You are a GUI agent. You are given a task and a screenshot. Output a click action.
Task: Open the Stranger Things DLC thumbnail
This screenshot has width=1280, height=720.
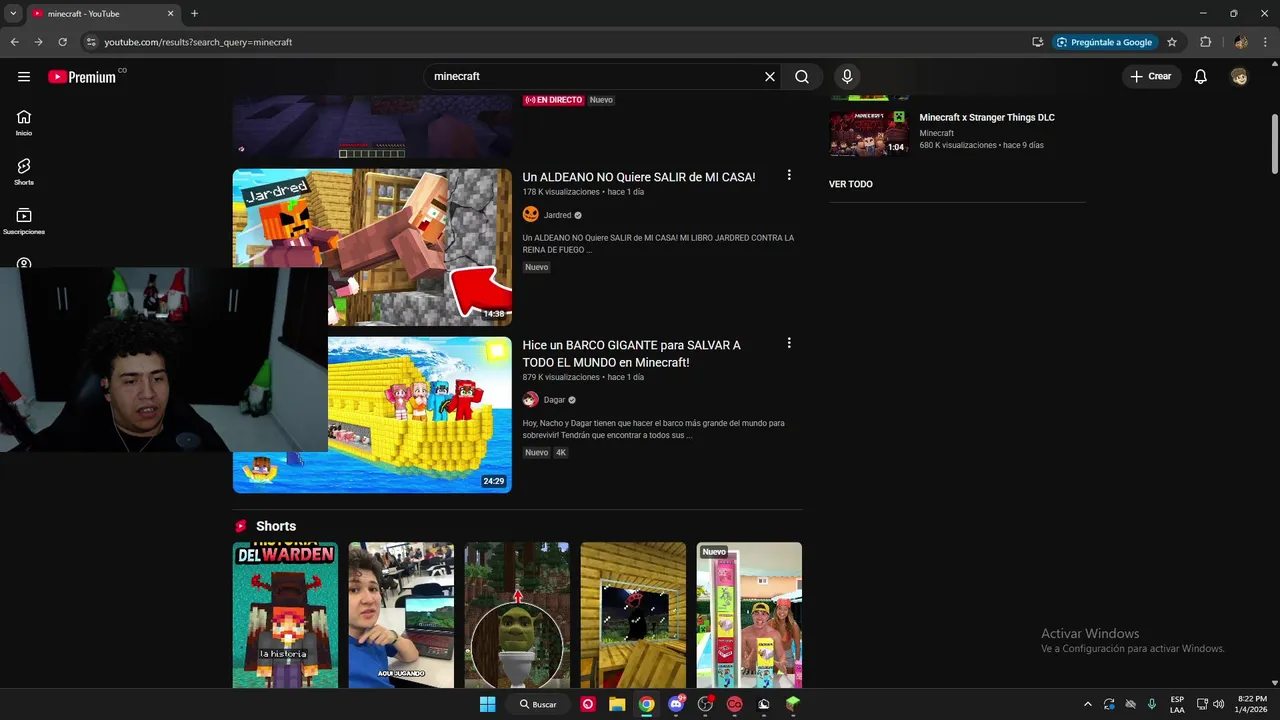tap(868, 132)
